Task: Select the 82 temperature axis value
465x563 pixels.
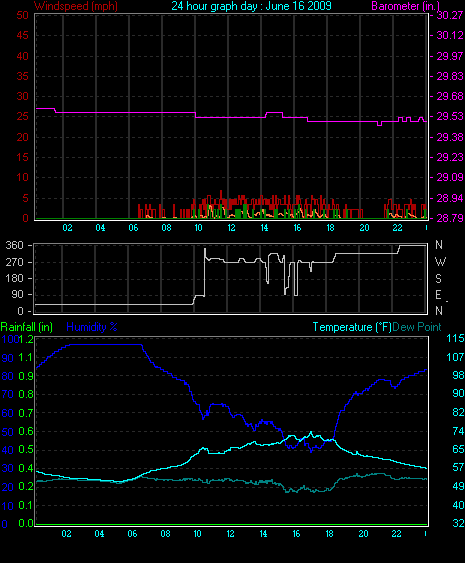Action: [x=458, y=412]
